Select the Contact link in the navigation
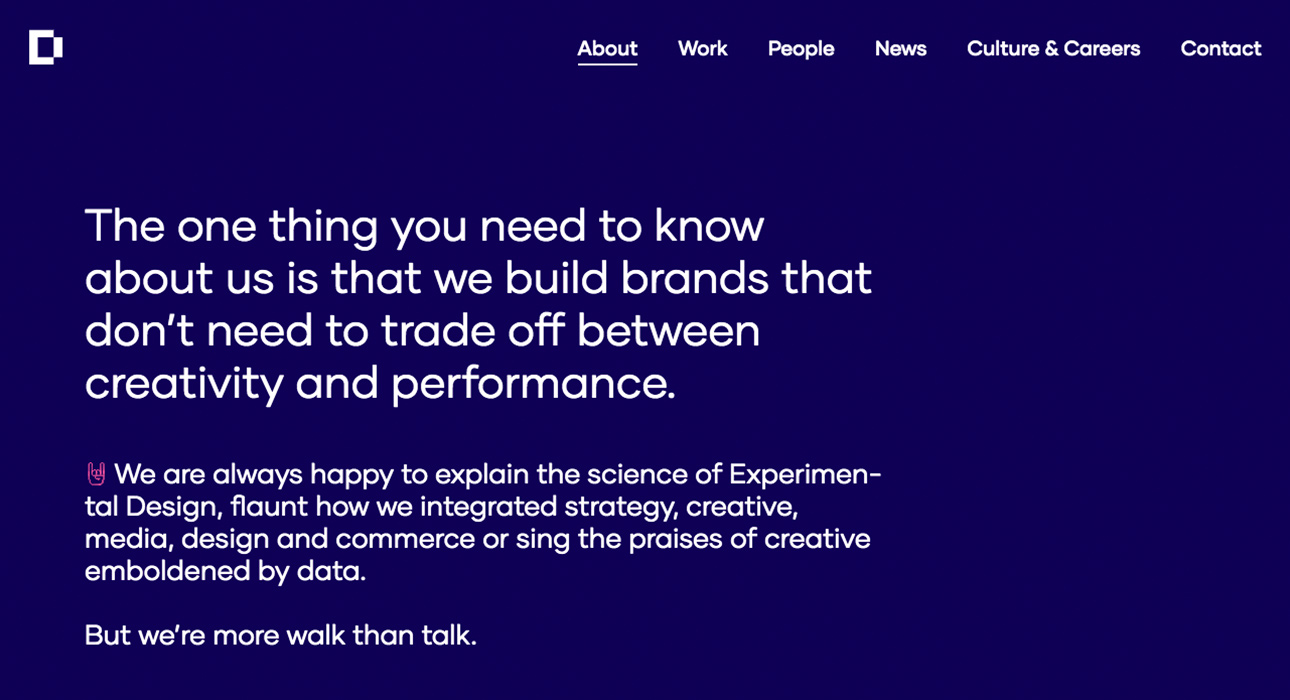This screenshot has width=1290, height=700. 1220,49
